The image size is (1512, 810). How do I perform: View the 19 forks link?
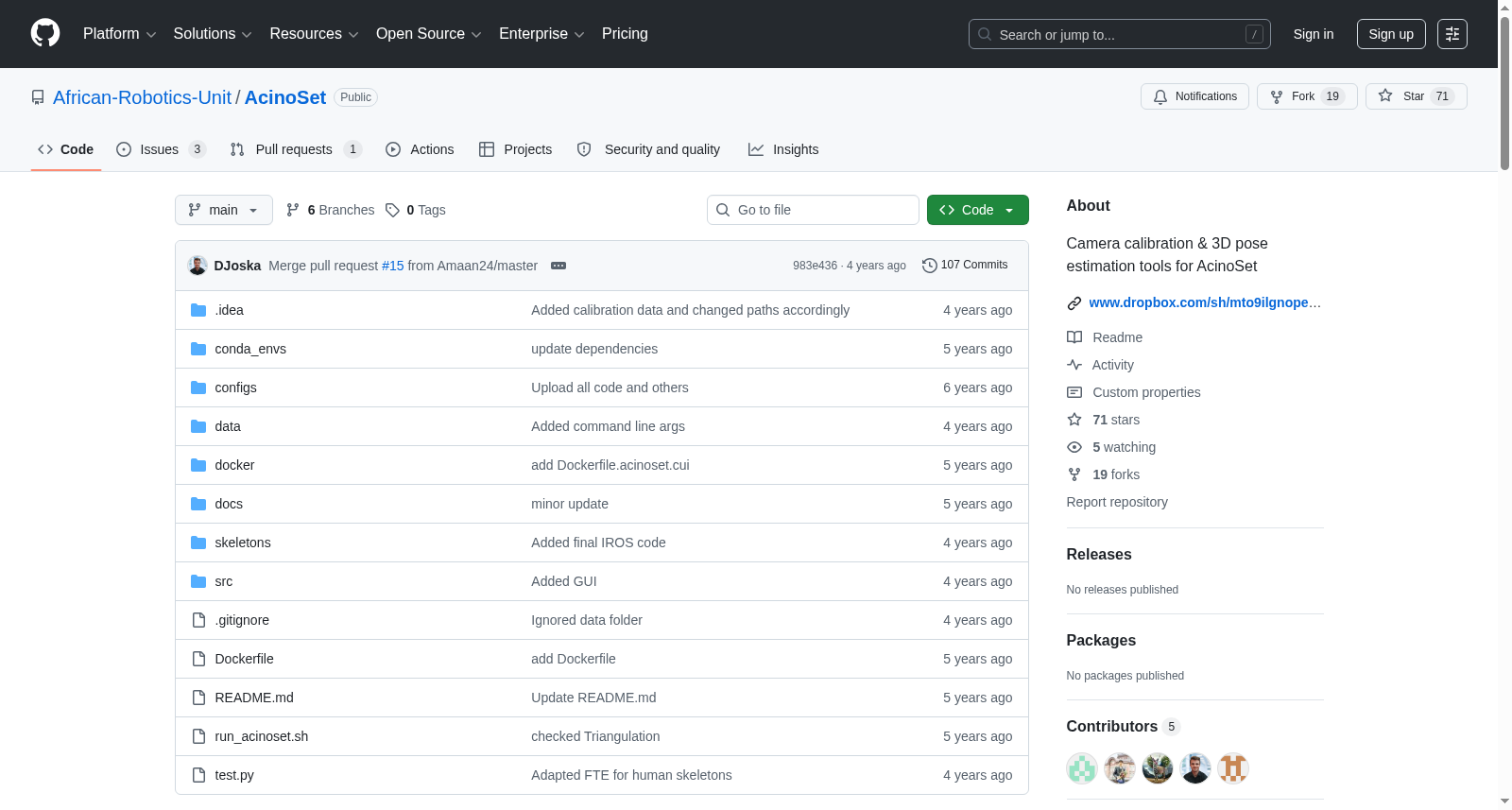coord(1104,474)
